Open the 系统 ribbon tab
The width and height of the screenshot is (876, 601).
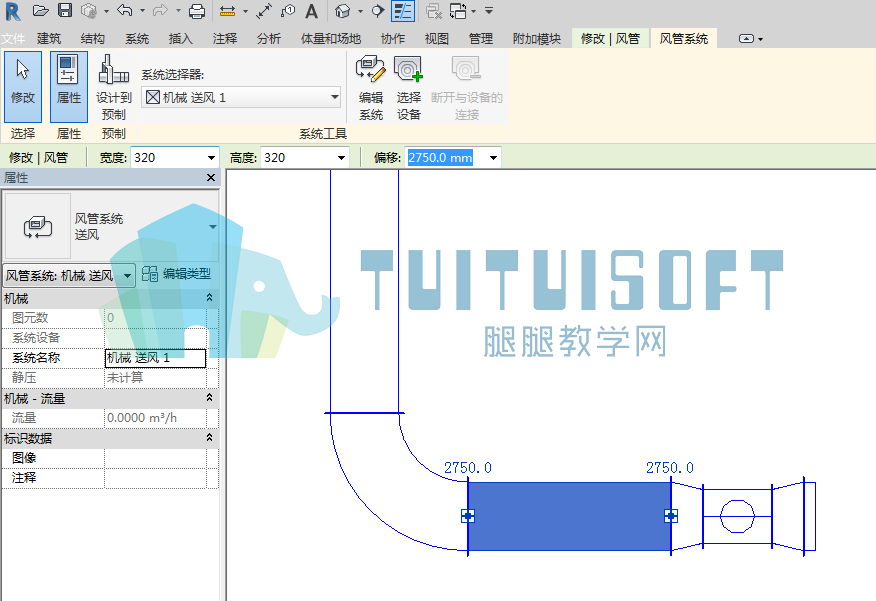[137, 39]
